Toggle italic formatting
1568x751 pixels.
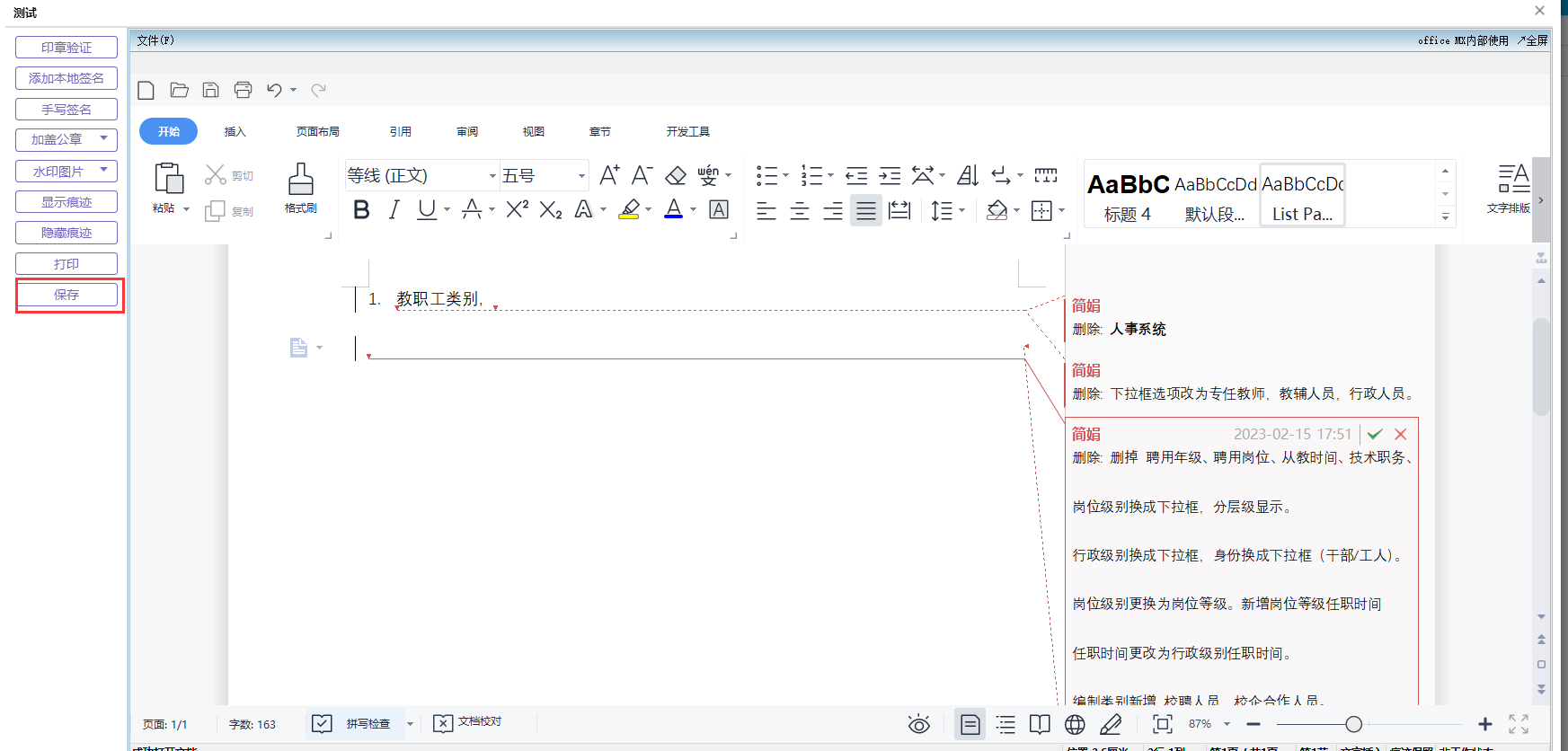[x=394, y=210]
